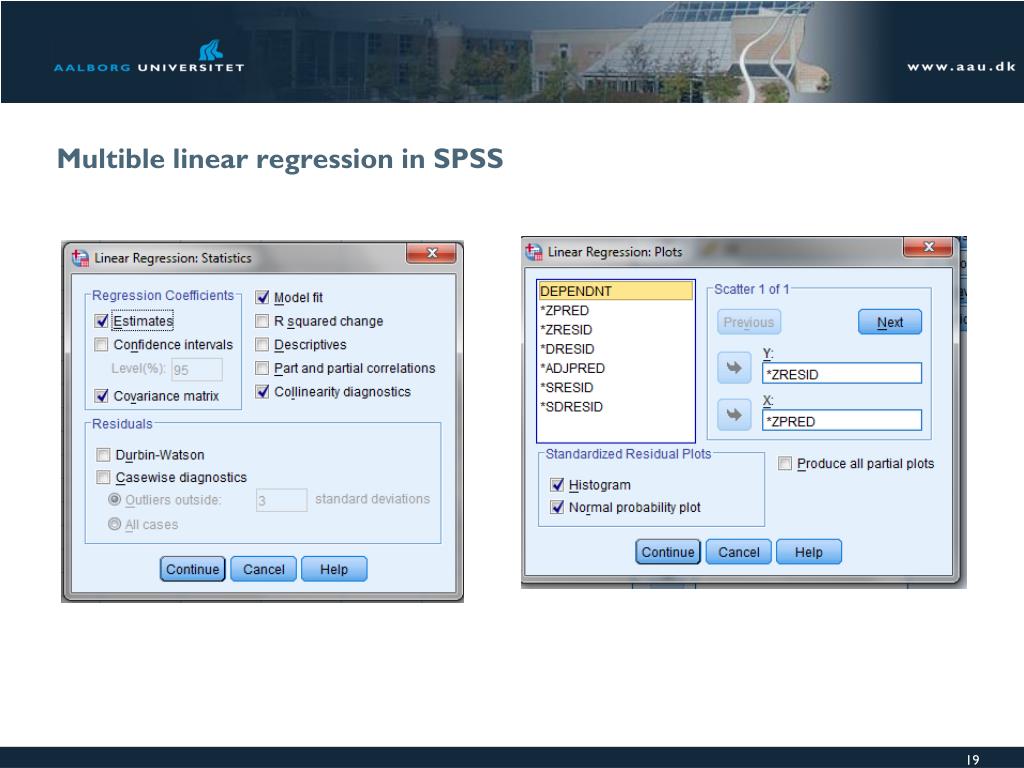Click Continue in the Plots dialog
The image size is (1024, 768).
coord(668,552)
